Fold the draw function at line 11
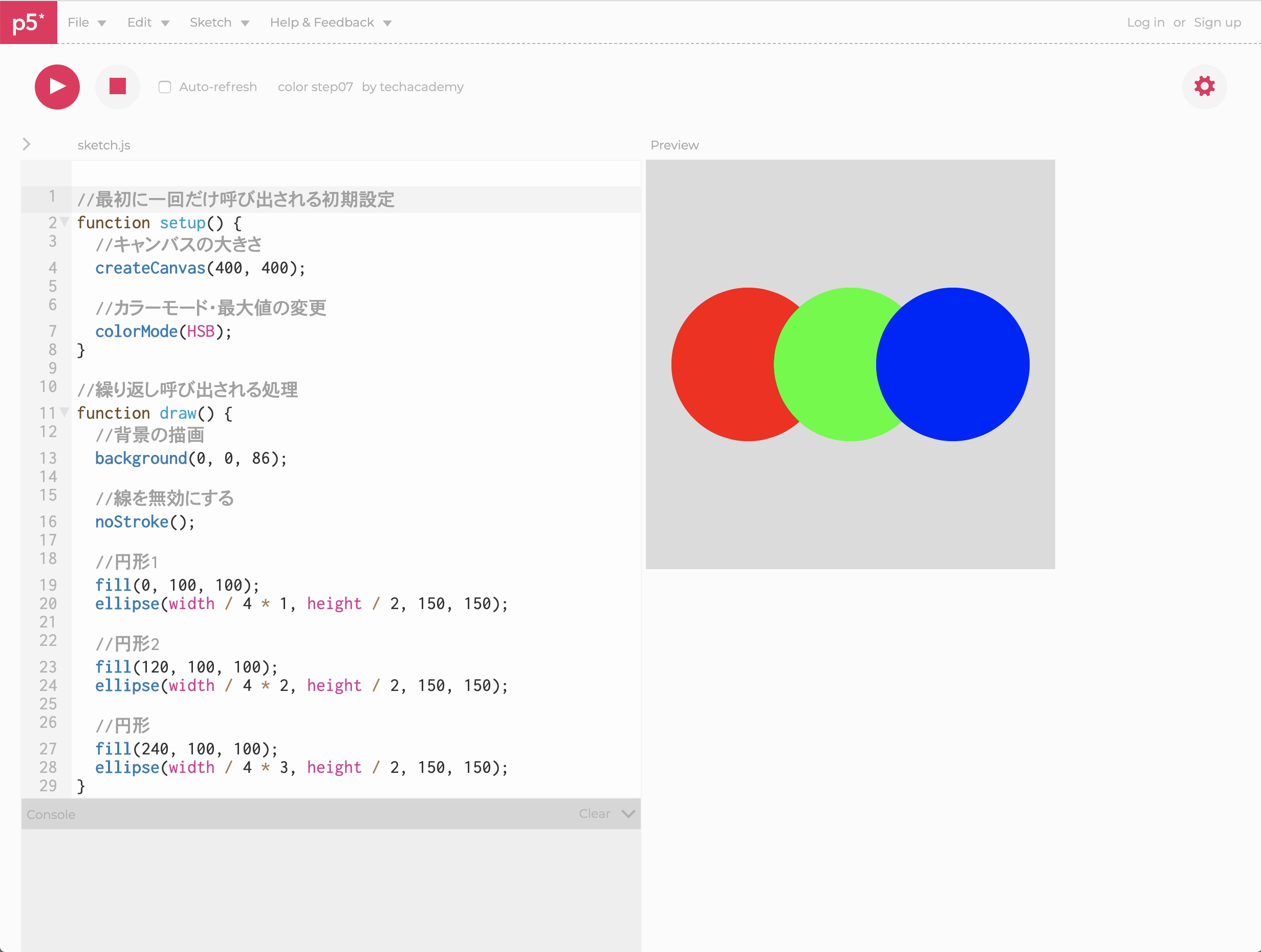This screenshot has width=1261, height=952. (x=65, y=412)
